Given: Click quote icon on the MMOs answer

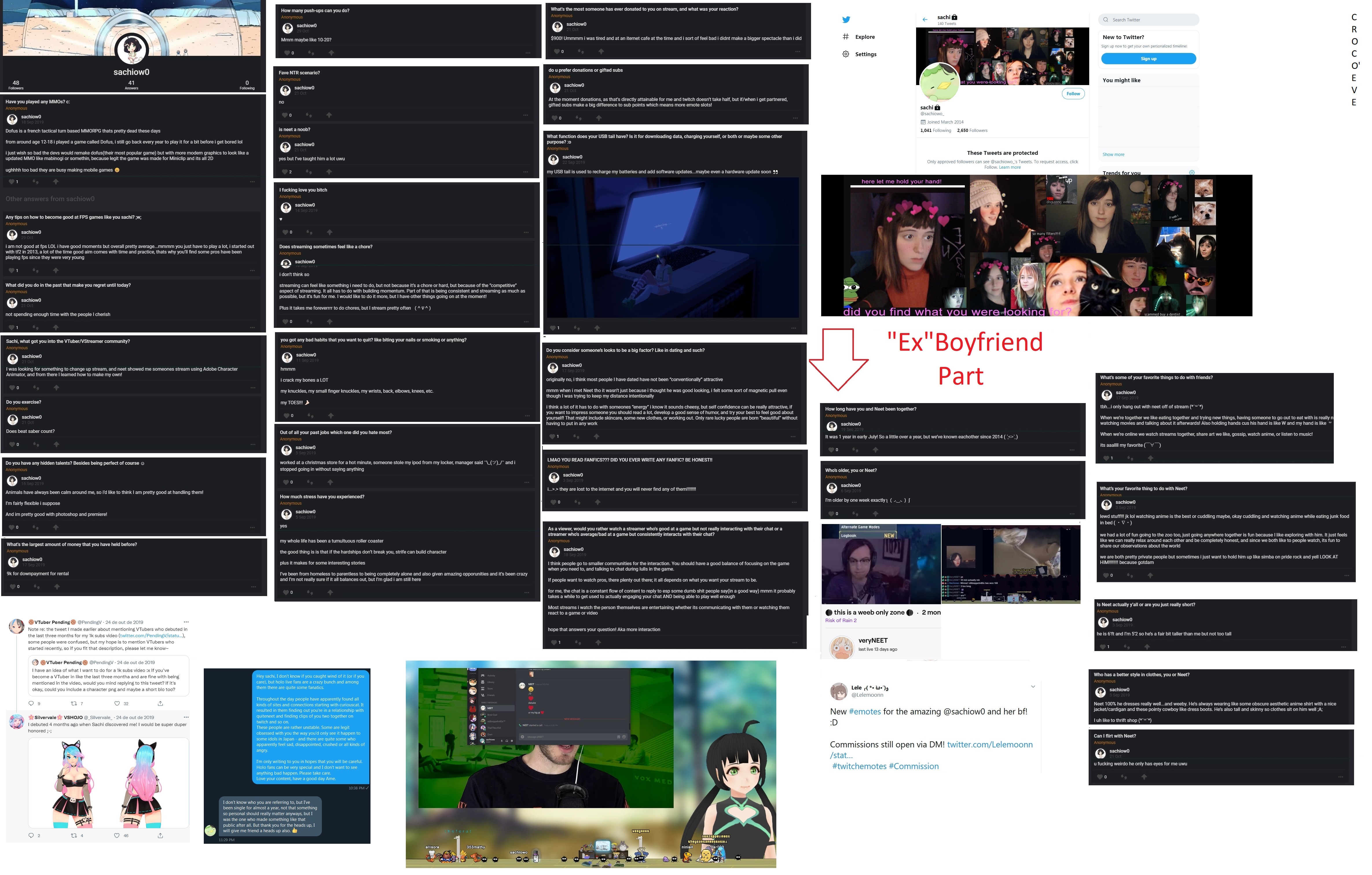Looking at the screenshot, I should 36,182.
